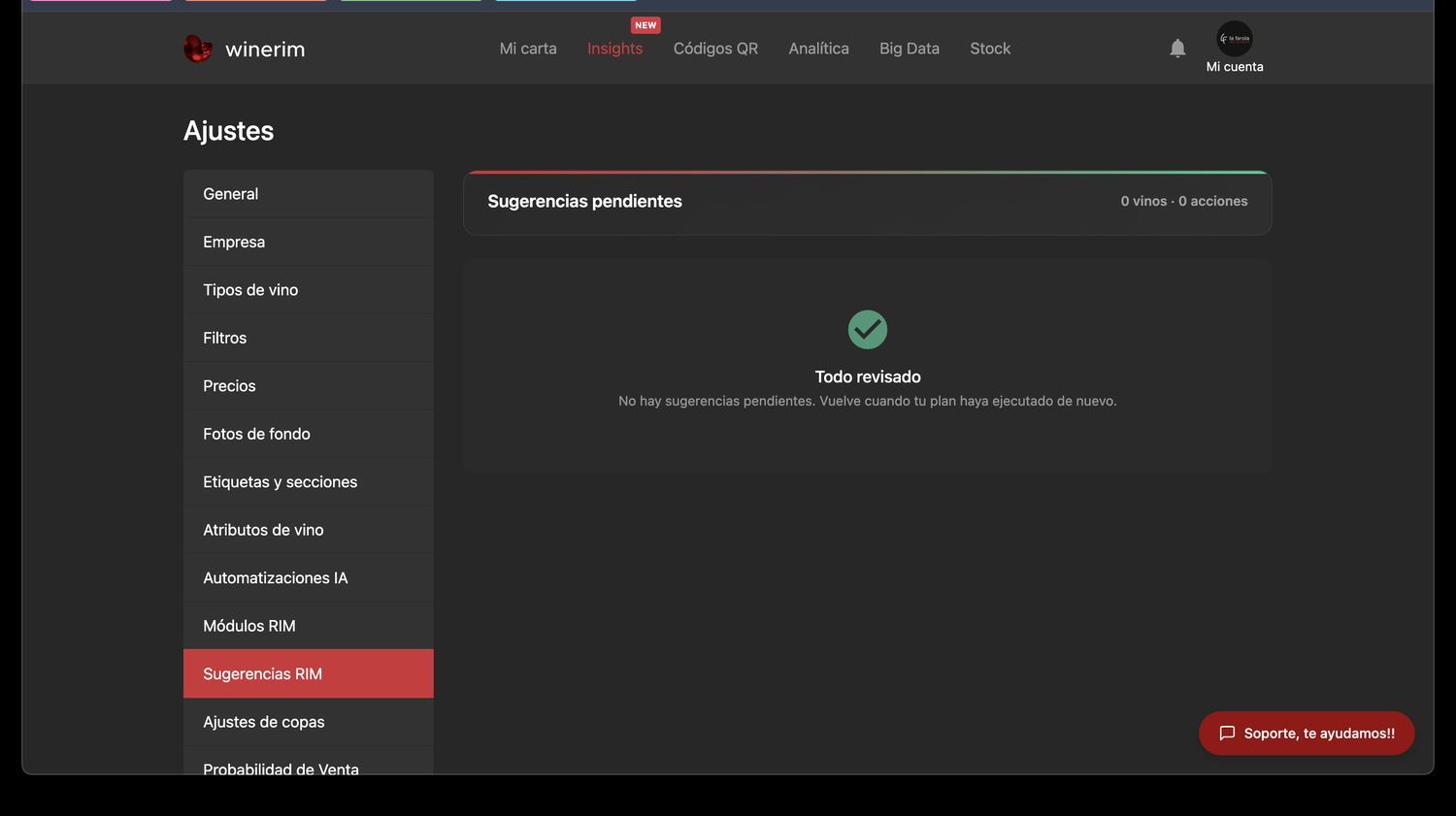Select General settings in sidebar
Screen dimensions: 1456x816
click(x=309, y=194)
